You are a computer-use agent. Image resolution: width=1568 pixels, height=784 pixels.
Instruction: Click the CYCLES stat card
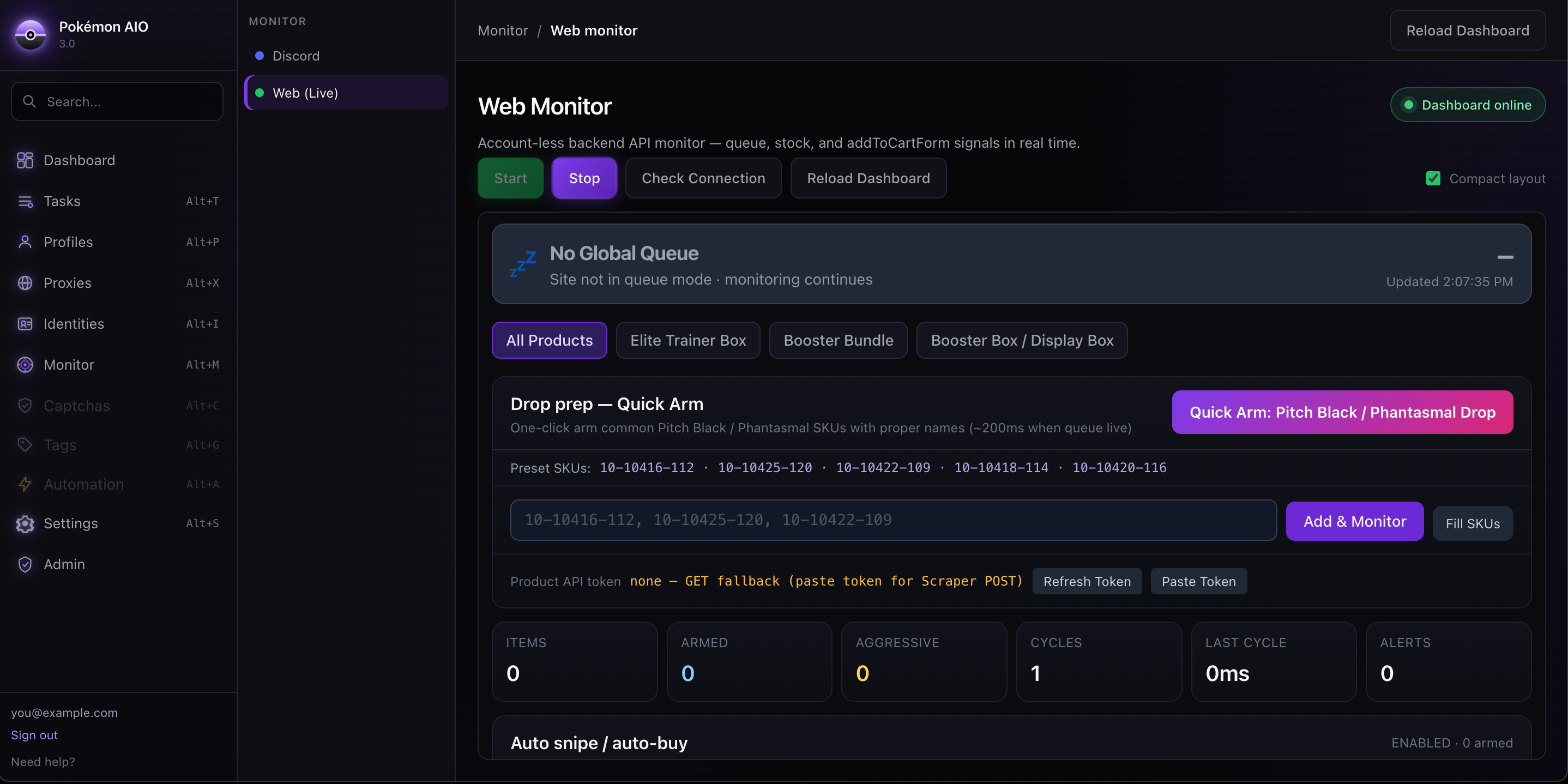(1099, 661)
